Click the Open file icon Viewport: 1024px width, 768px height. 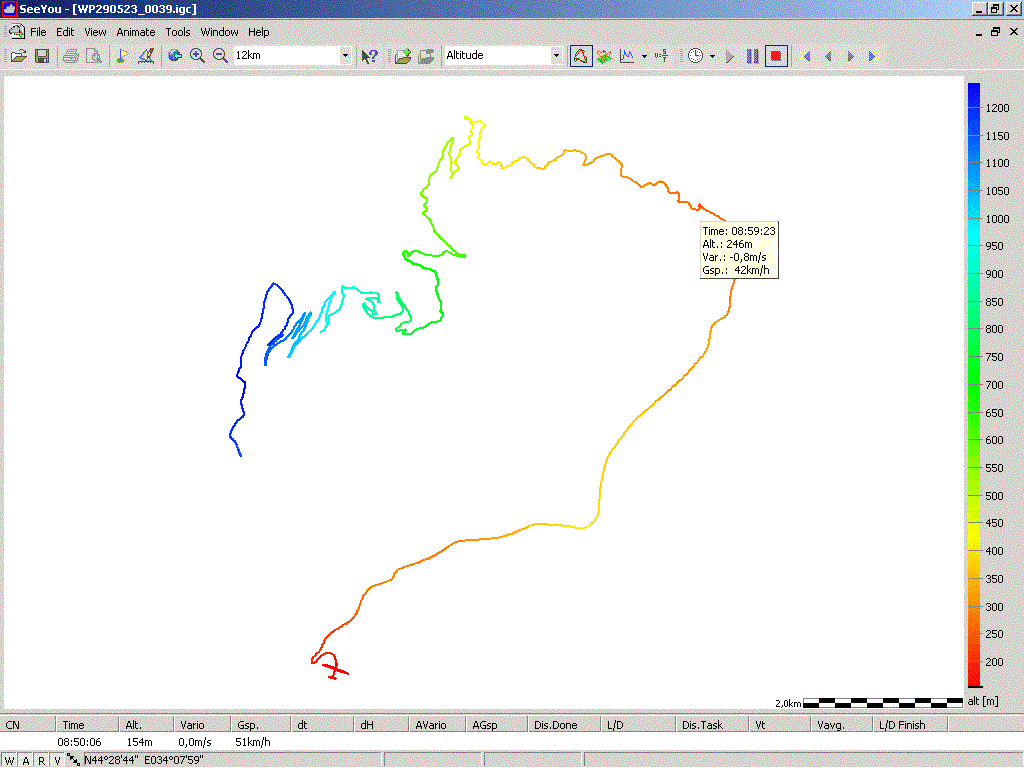18,56
